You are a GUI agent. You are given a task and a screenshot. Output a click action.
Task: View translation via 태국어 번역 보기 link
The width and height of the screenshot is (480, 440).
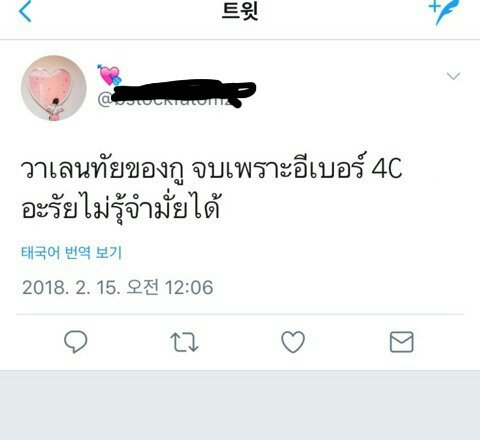coord(71,253)
